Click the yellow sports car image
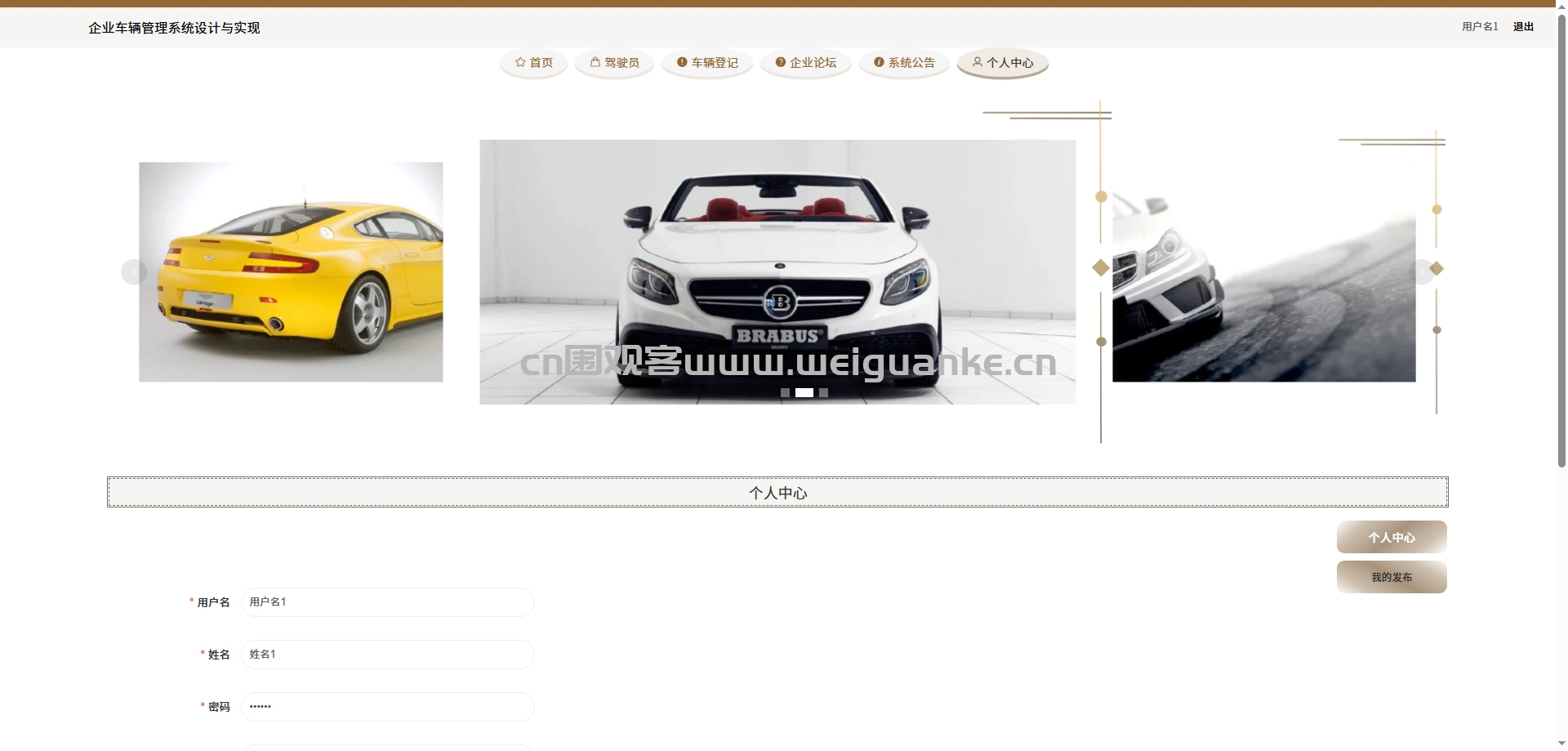Screen dimensions: 1568x751 [291, 272]
